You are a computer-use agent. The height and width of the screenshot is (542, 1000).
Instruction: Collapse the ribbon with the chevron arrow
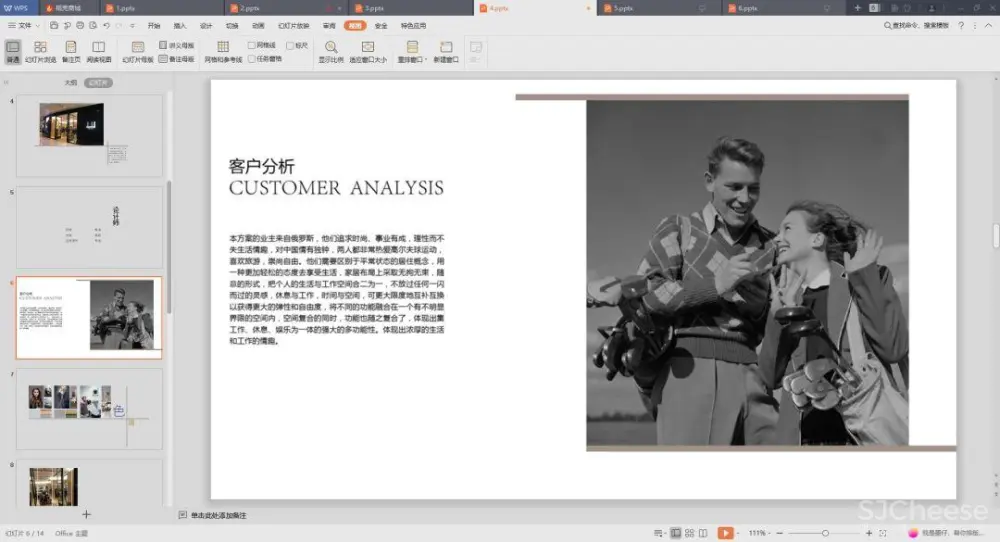pyautogui.click(x=988, y=25)
